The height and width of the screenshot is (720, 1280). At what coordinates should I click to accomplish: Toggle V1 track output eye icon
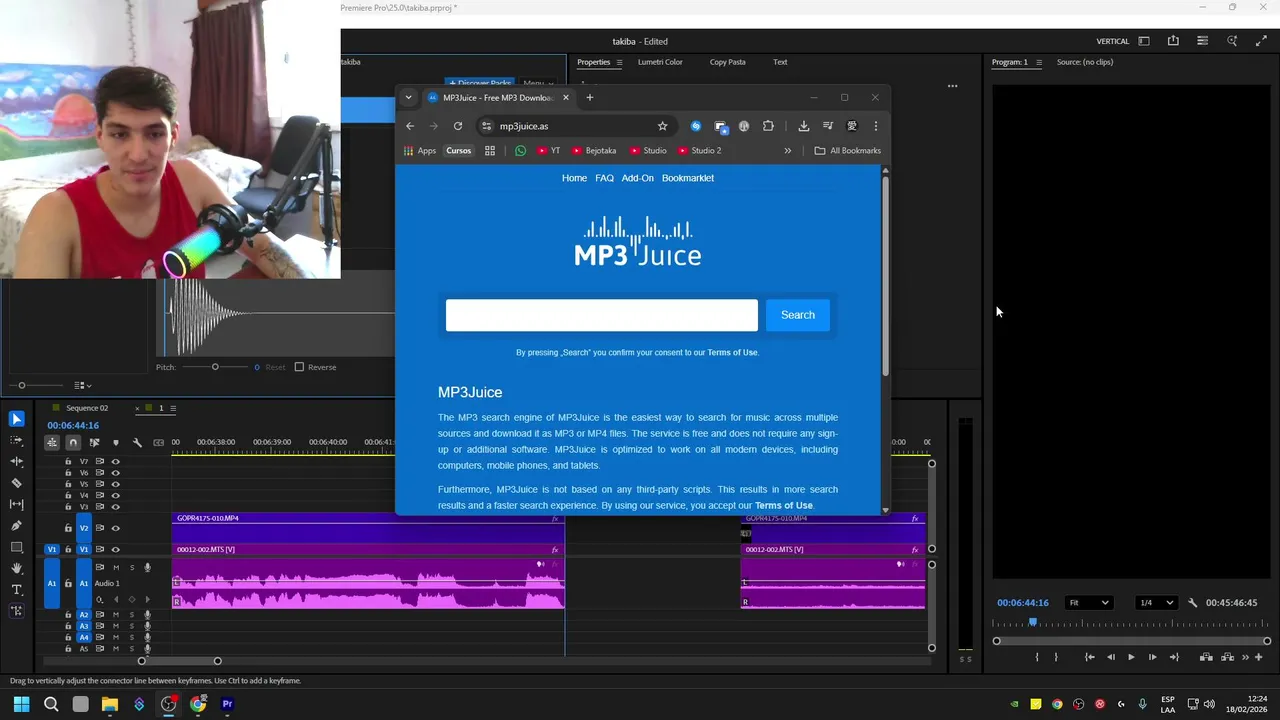pyautogui.click(x=115, y=549)
